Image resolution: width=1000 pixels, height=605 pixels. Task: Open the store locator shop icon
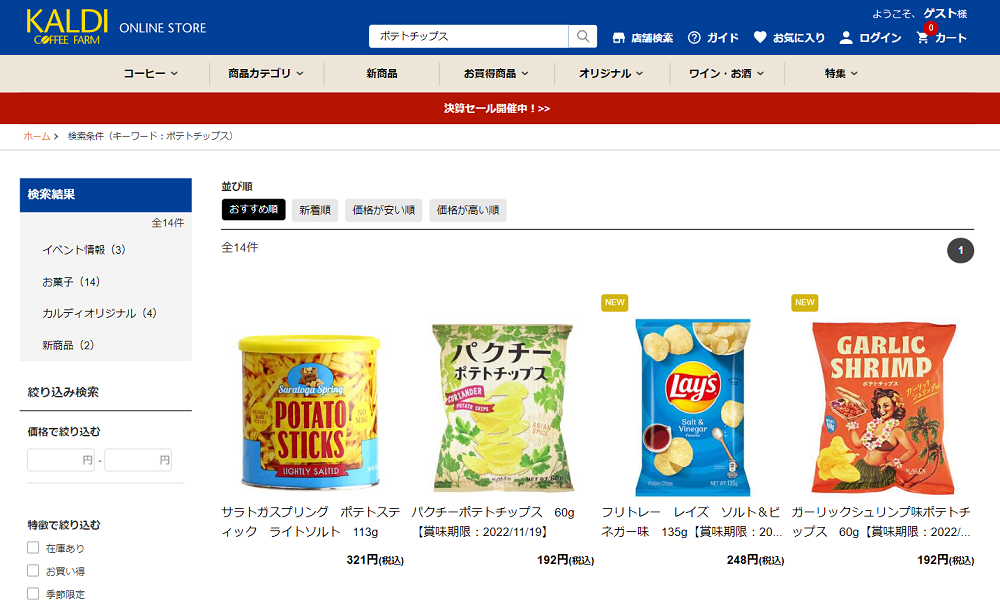[x=618, y=38]
